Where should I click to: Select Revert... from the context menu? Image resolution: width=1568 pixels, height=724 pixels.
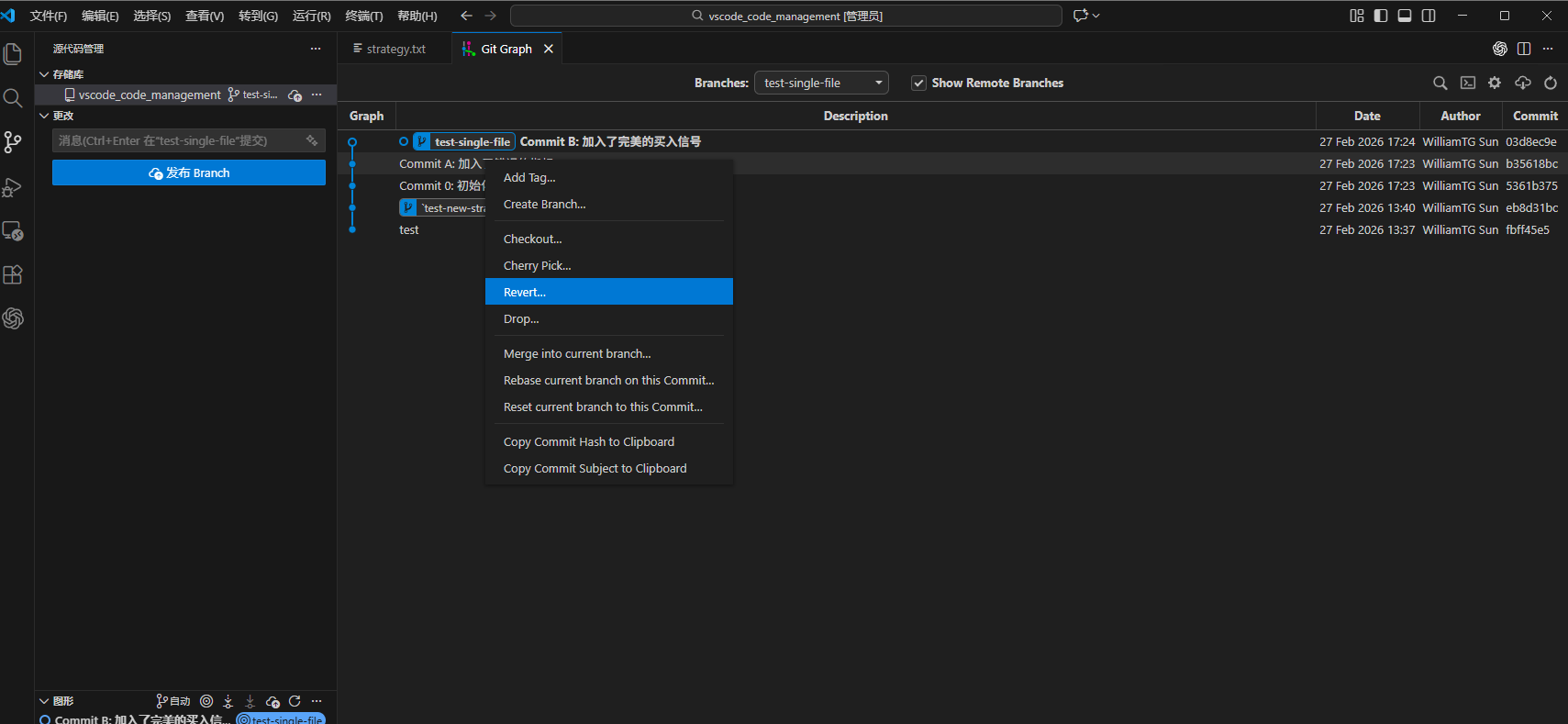[x=609, y=292]
